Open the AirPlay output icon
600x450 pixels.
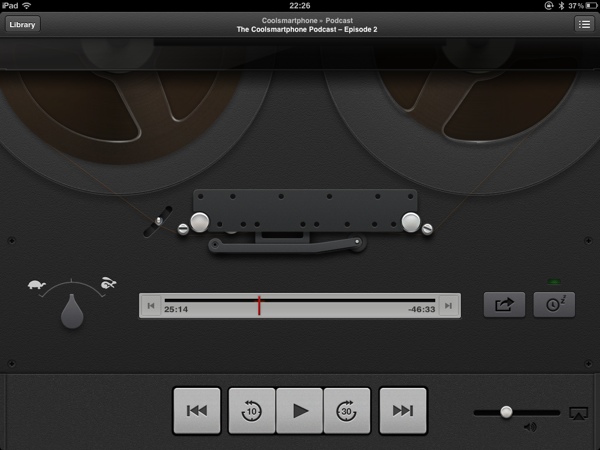578,414
